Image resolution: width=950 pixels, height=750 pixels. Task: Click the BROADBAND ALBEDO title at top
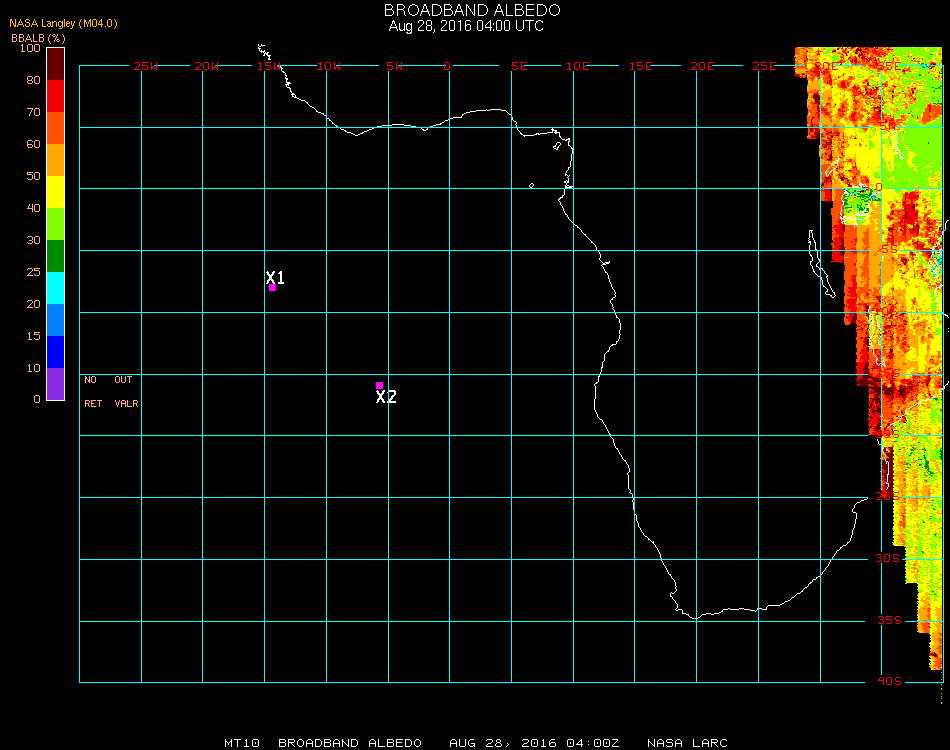(472, 10)
